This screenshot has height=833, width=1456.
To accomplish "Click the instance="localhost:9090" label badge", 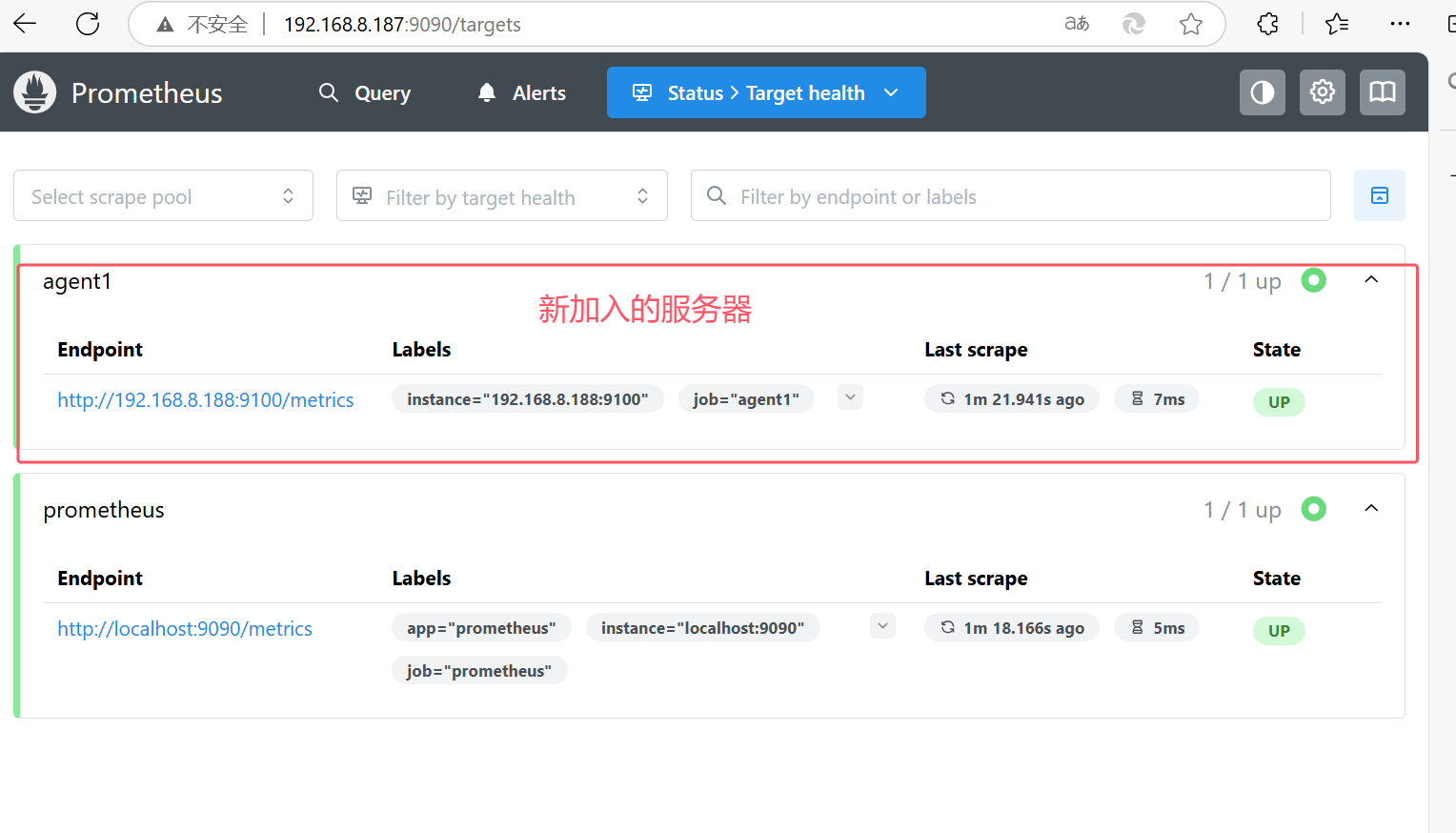I will point(703,628).
